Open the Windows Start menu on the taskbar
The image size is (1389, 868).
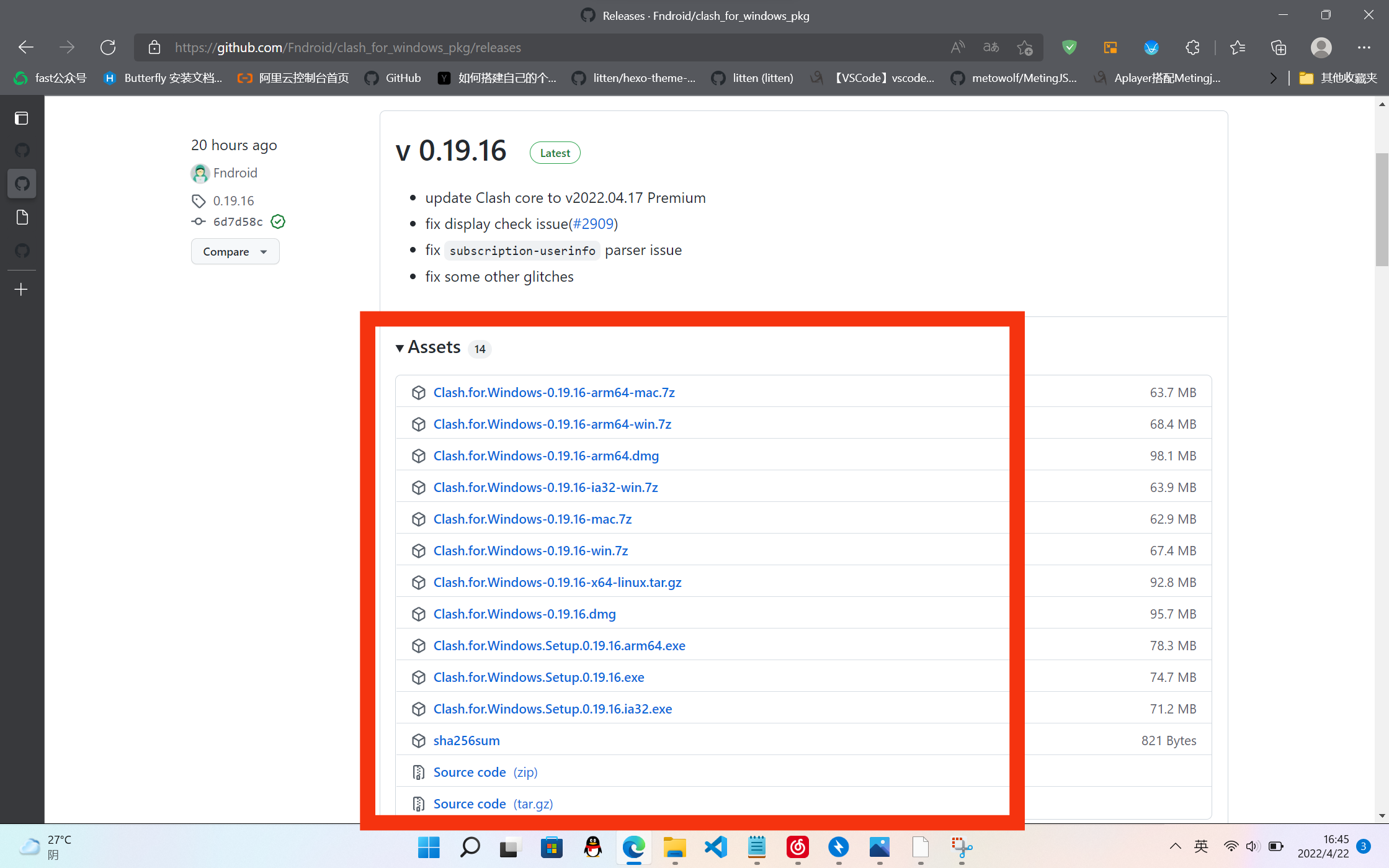[429, 847]
